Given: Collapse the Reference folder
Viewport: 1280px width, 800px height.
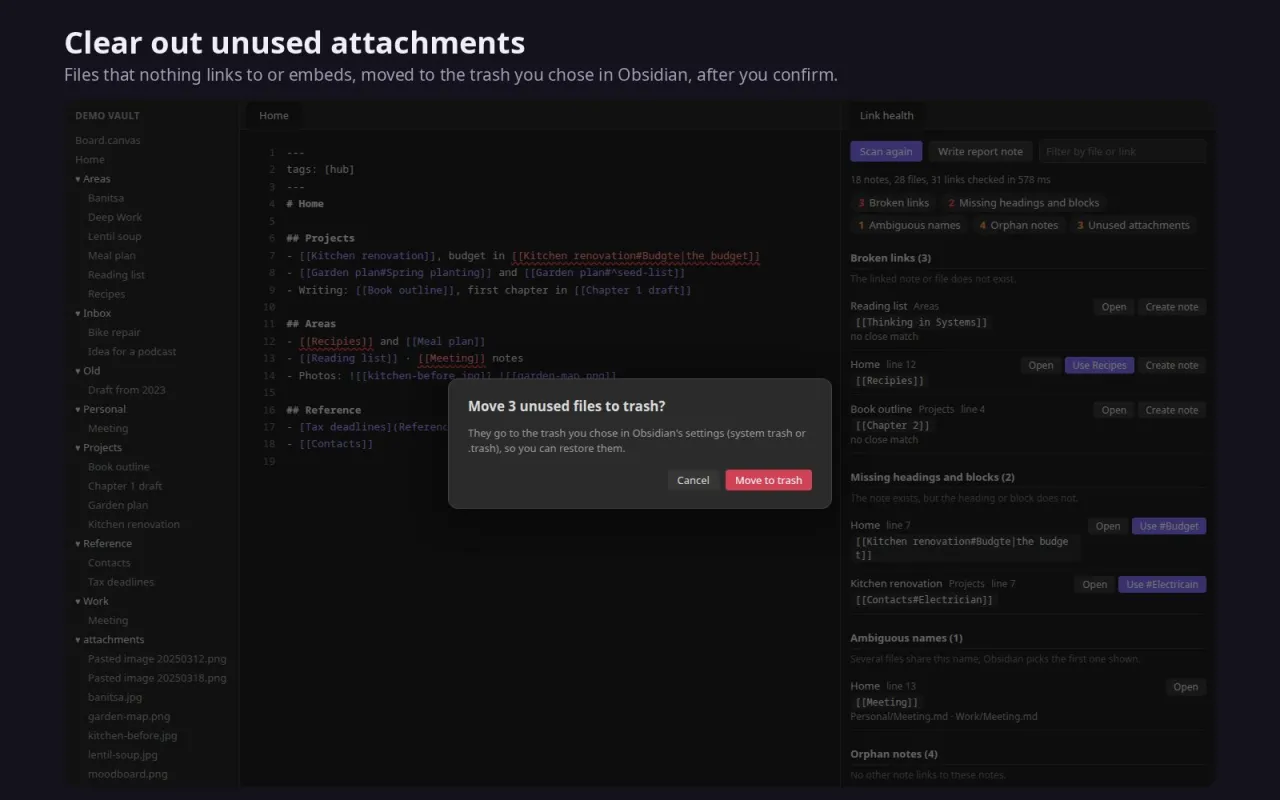Looking at the screenshot, I should tap(103, 544).
